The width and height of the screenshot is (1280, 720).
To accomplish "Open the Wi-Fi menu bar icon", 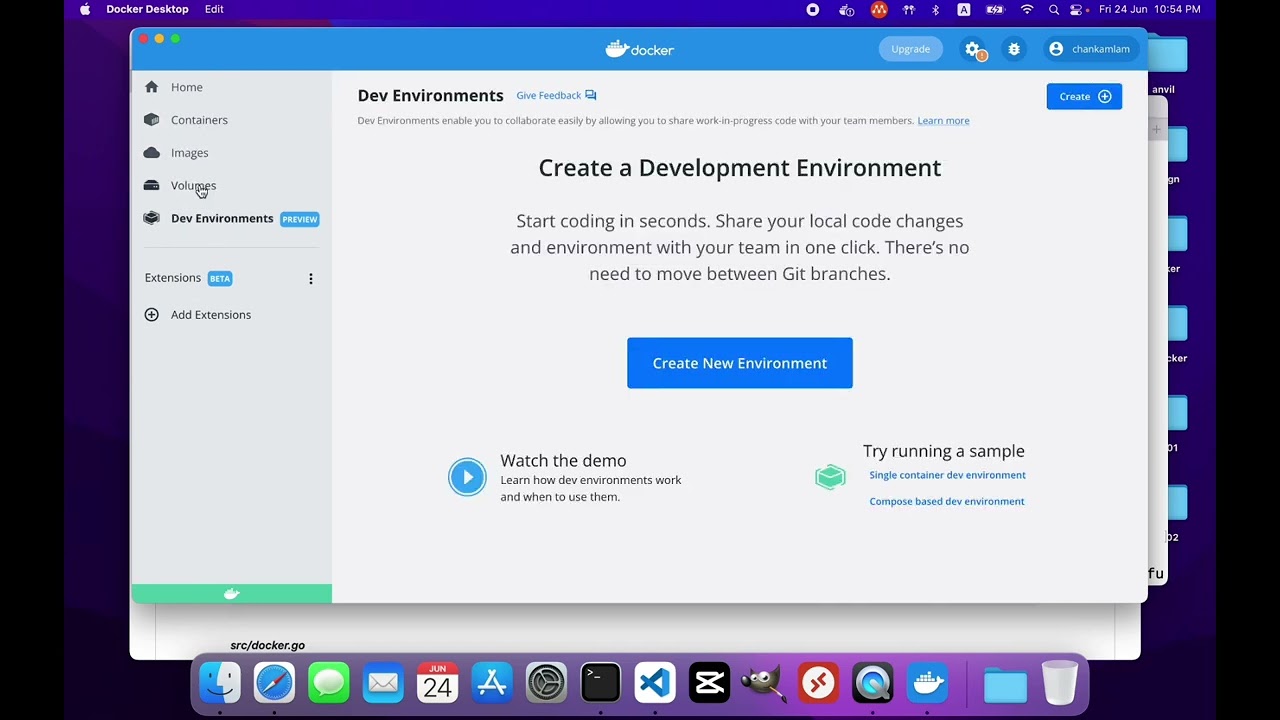I will click(x=1027, y=9).
